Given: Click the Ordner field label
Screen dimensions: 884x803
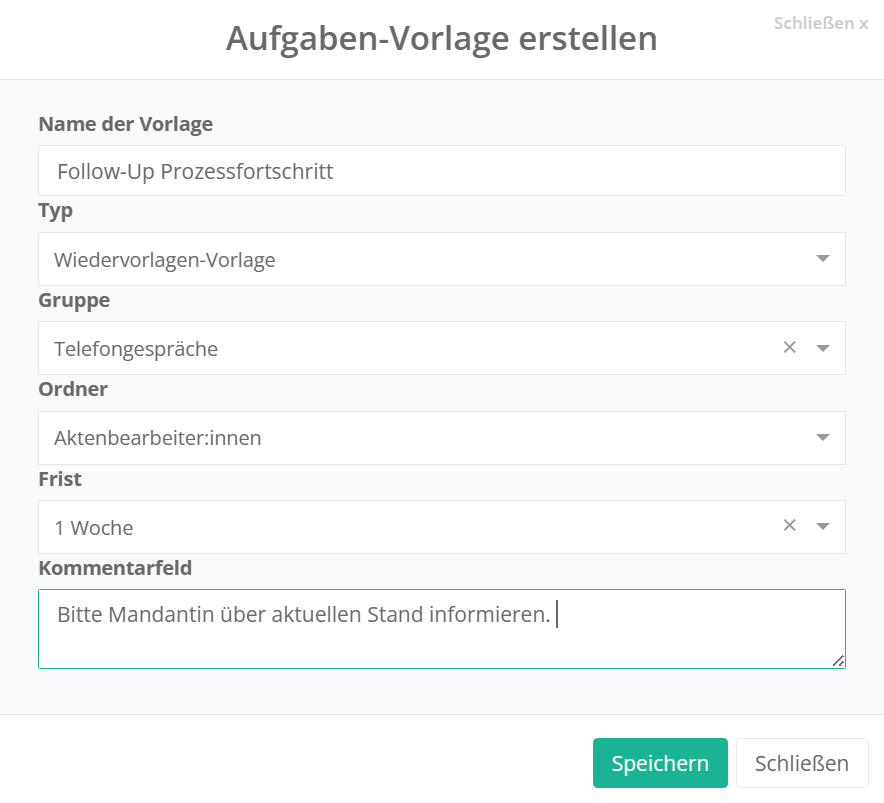Looking at the screenshot, I should pyautogui.click(x=73, y=389).
